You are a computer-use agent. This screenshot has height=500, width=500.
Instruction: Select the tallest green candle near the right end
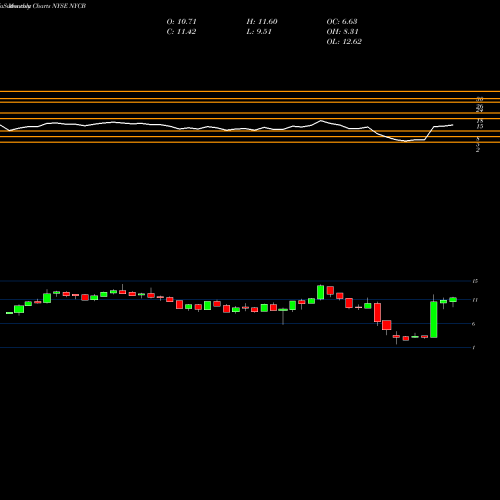[x=434, y=319]
